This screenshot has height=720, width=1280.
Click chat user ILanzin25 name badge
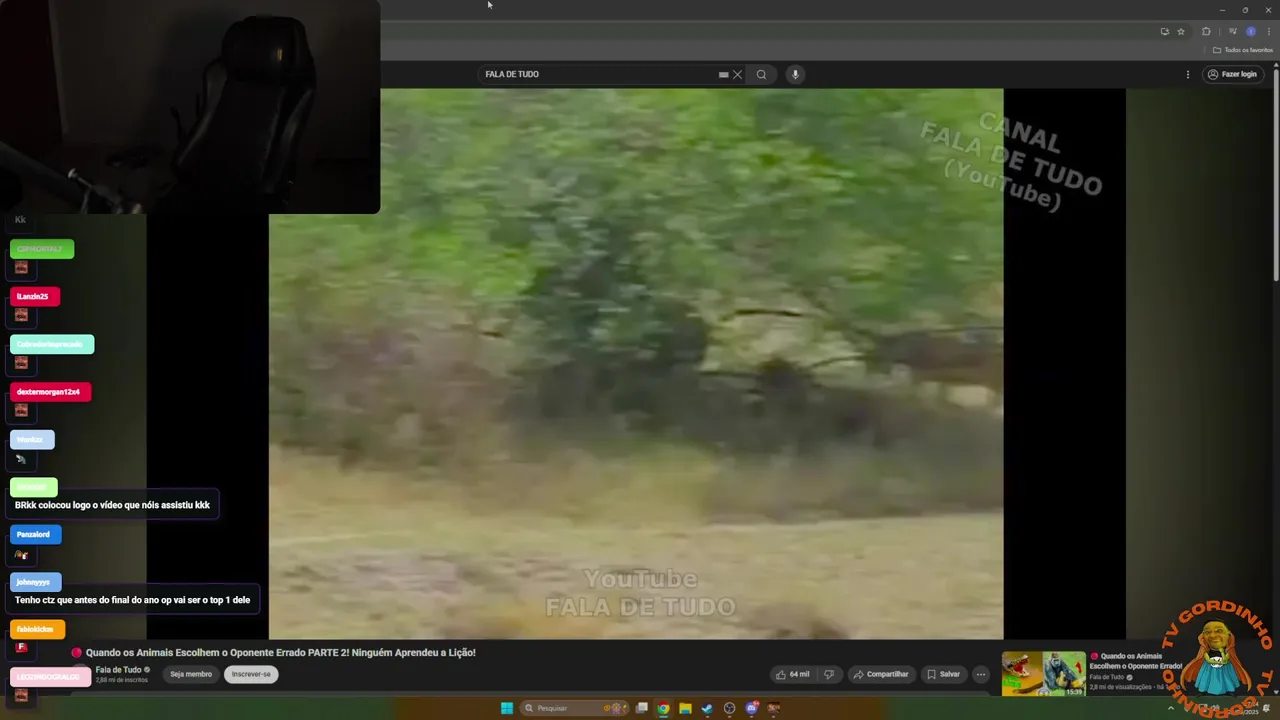pyautogui.click(x=35, y=296)
